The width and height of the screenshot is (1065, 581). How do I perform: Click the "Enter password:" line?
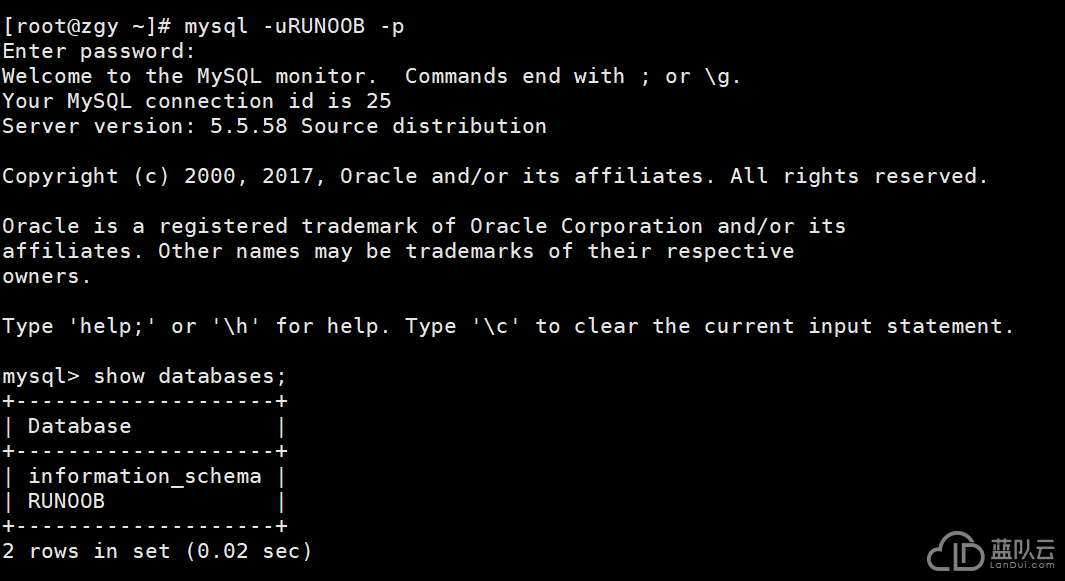point(99,51)
